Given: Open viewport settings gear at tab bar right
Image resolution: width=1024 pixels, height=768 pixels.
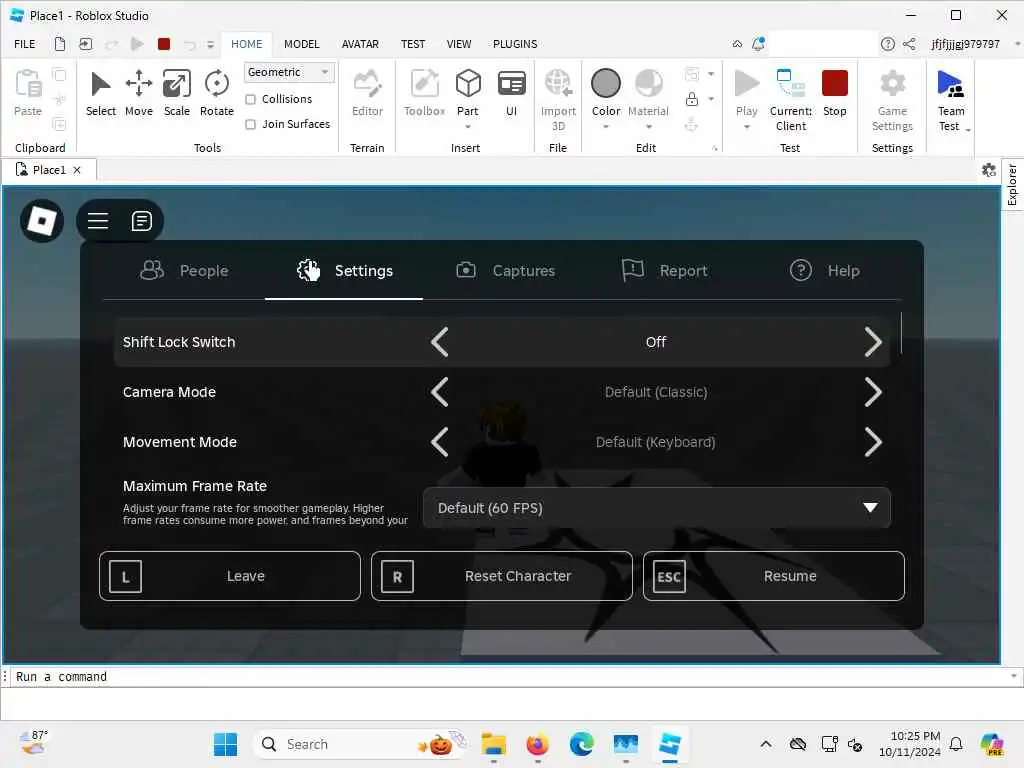Looking at the screenshot, I should pos(989,170).
